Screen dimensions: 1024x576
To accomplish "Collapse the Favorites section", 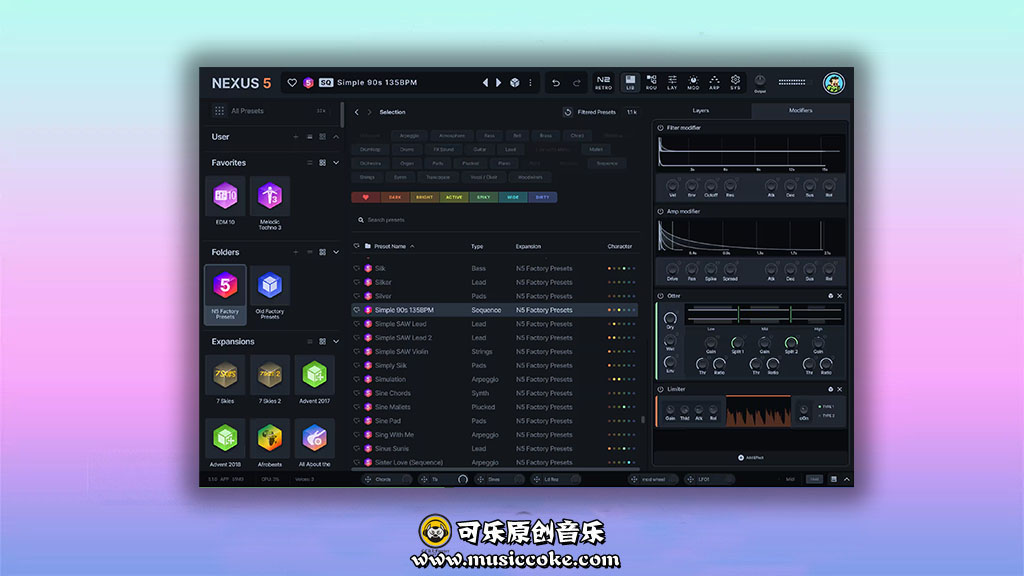I will pos(336,163).
